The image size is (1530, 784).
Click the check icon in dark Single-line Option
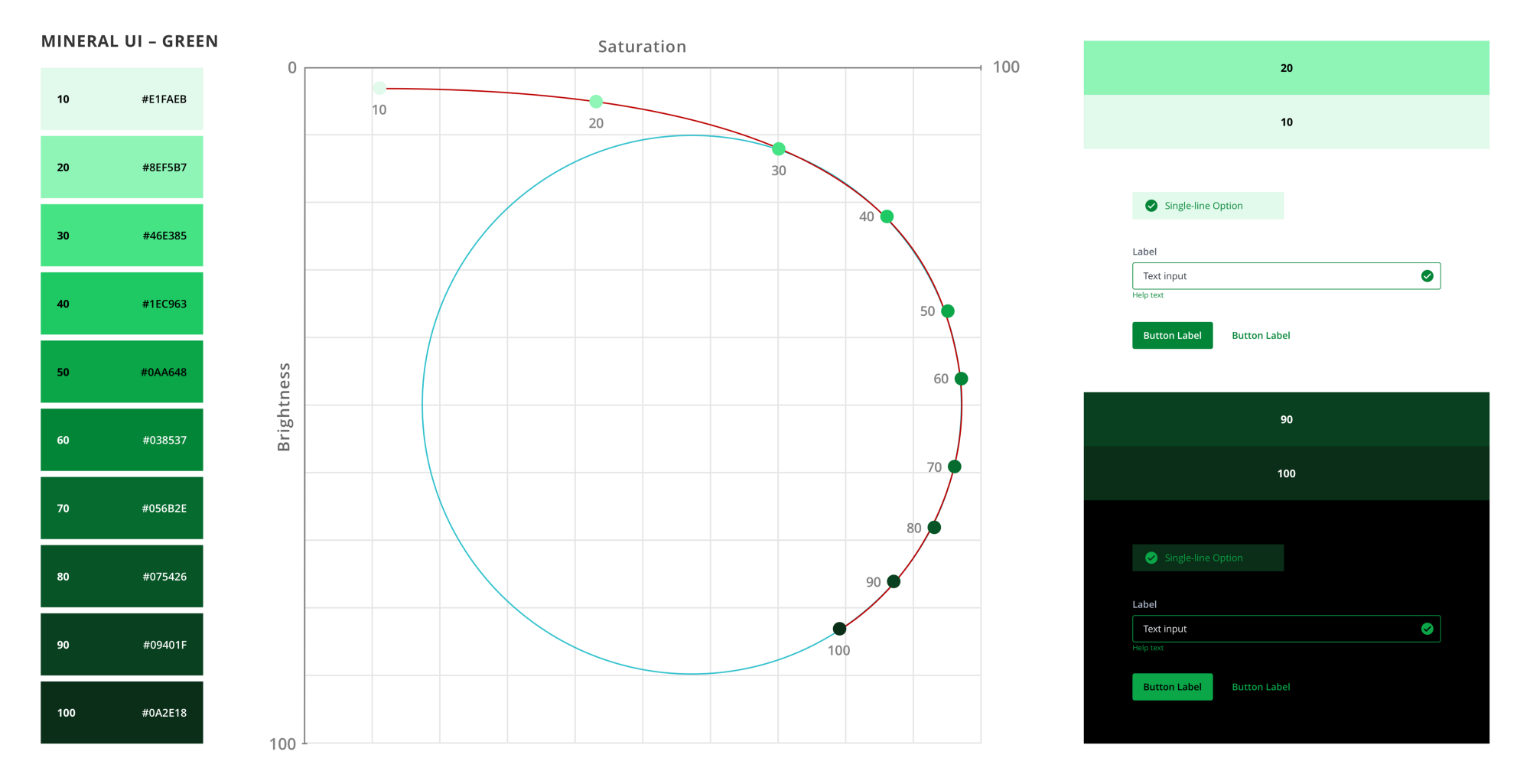(1151, 558)
